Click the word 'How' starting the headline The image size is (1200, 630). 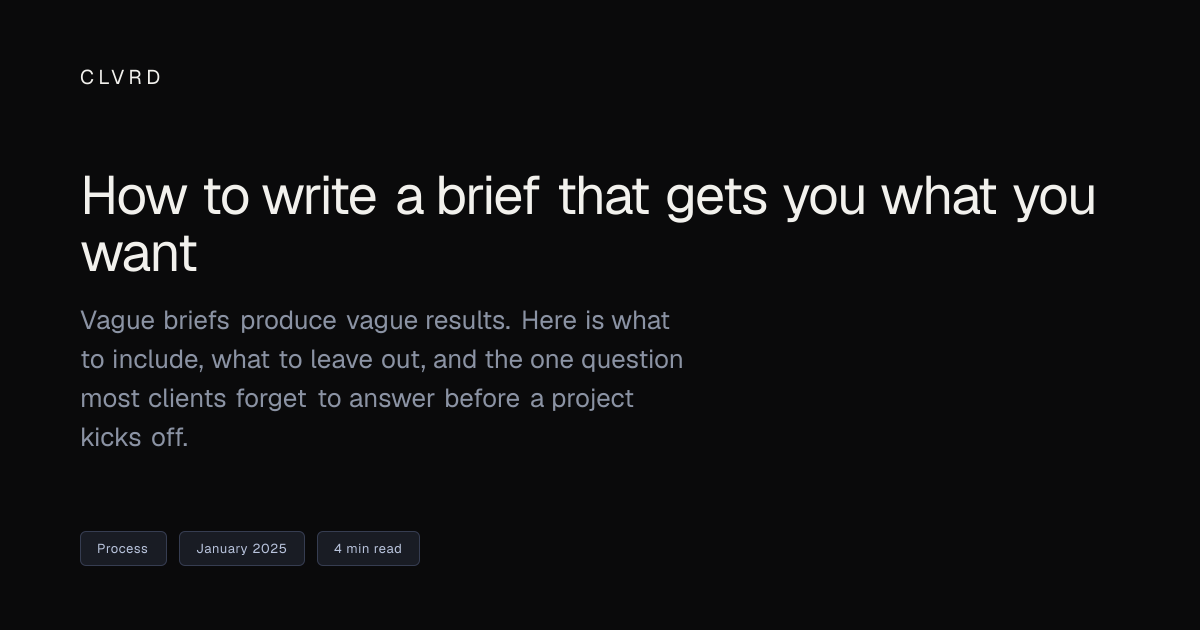coord(134,195)
